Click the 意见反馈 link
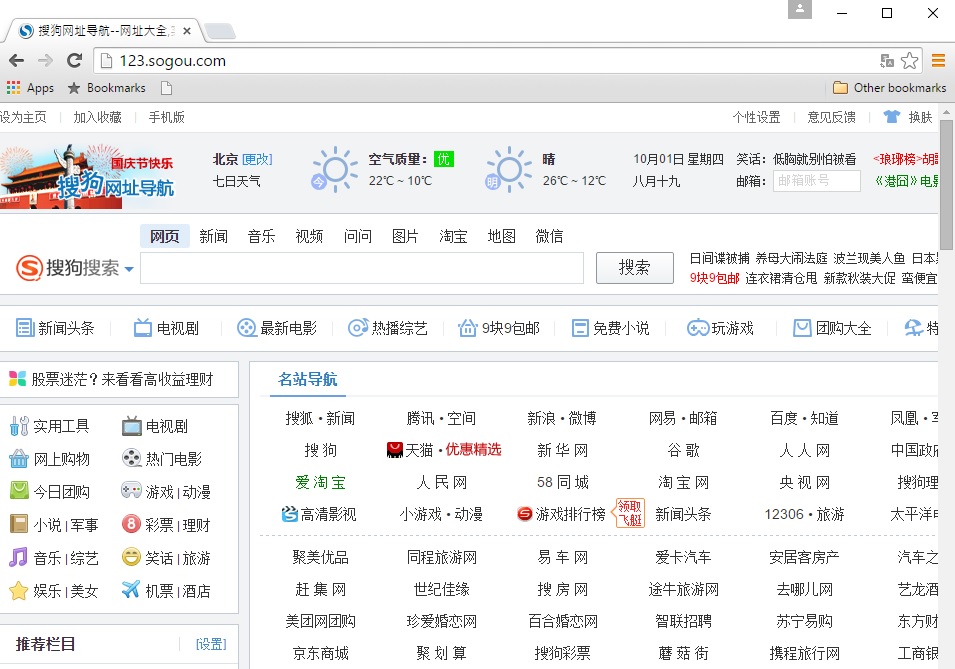 click(x=831, y=117)
